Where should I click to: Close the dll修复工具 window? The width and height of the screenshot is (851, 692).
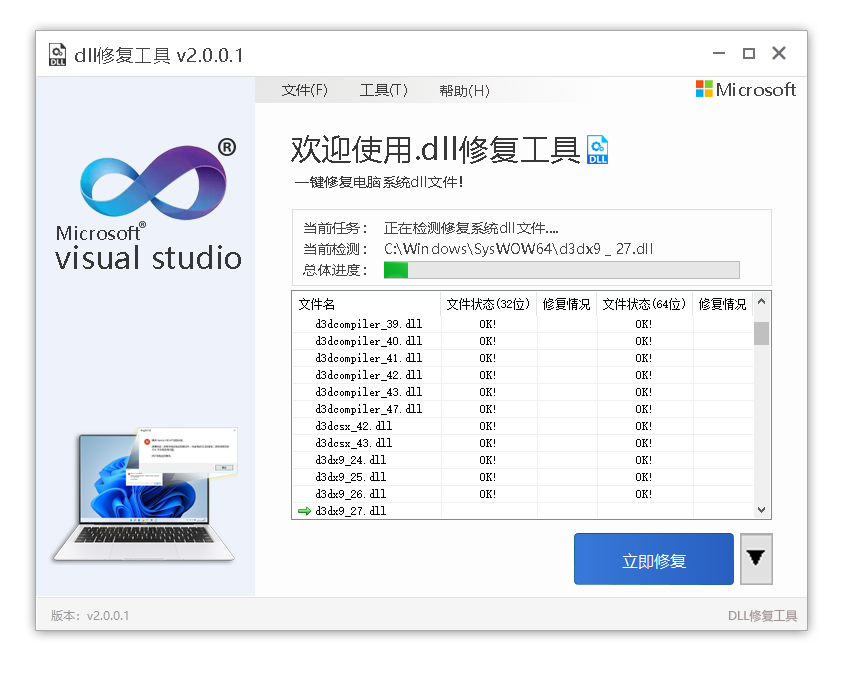pos(779,53)
